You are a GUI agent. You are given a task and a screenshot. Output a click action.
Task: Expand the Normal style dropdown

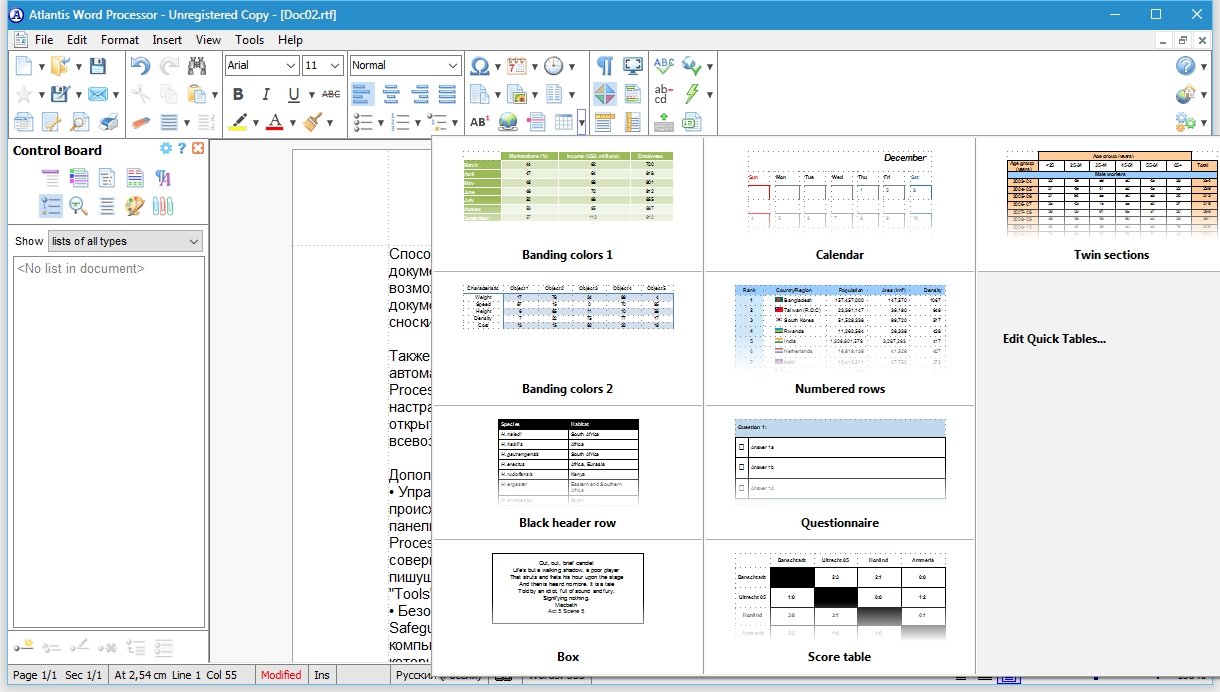pos(452,66)
